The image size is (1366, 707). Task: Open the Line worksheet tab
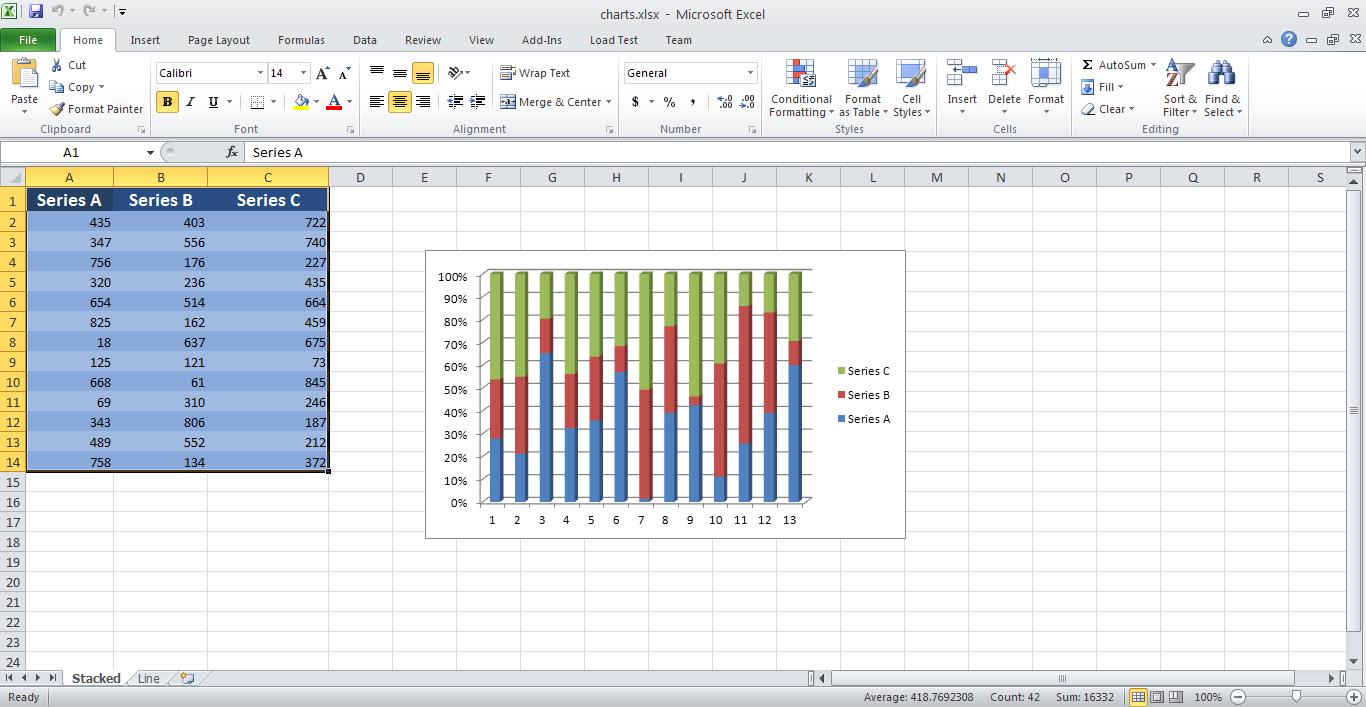(148, 678)
